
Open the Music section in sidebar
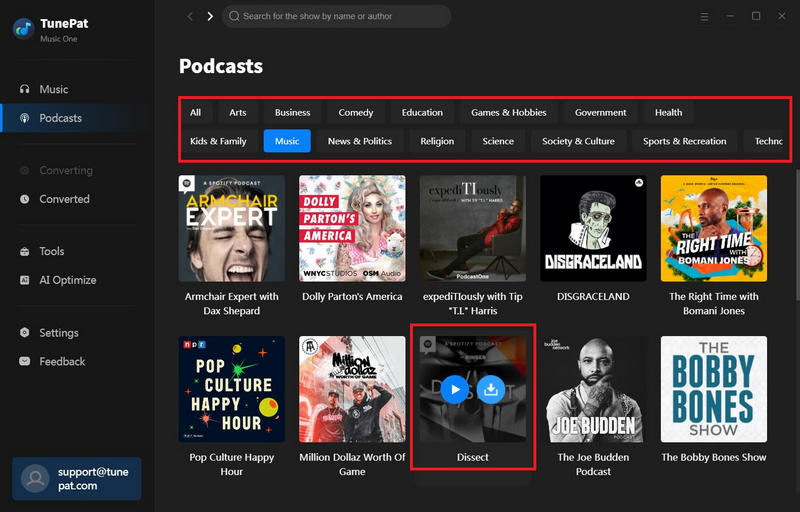click(54, 89)
